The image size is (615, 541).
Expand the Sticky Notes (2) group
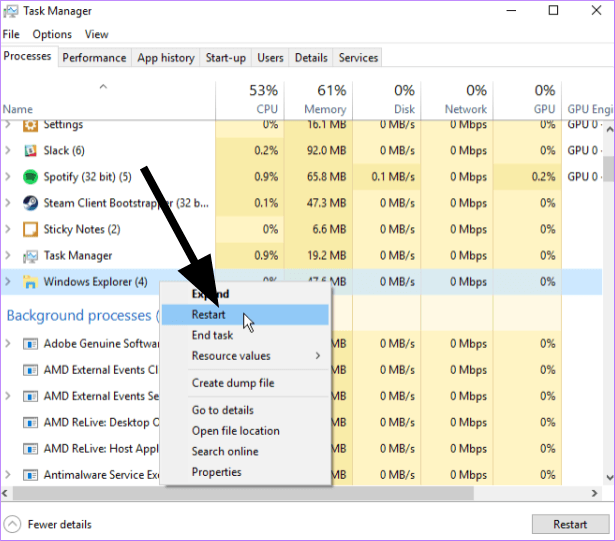point(7,230)
